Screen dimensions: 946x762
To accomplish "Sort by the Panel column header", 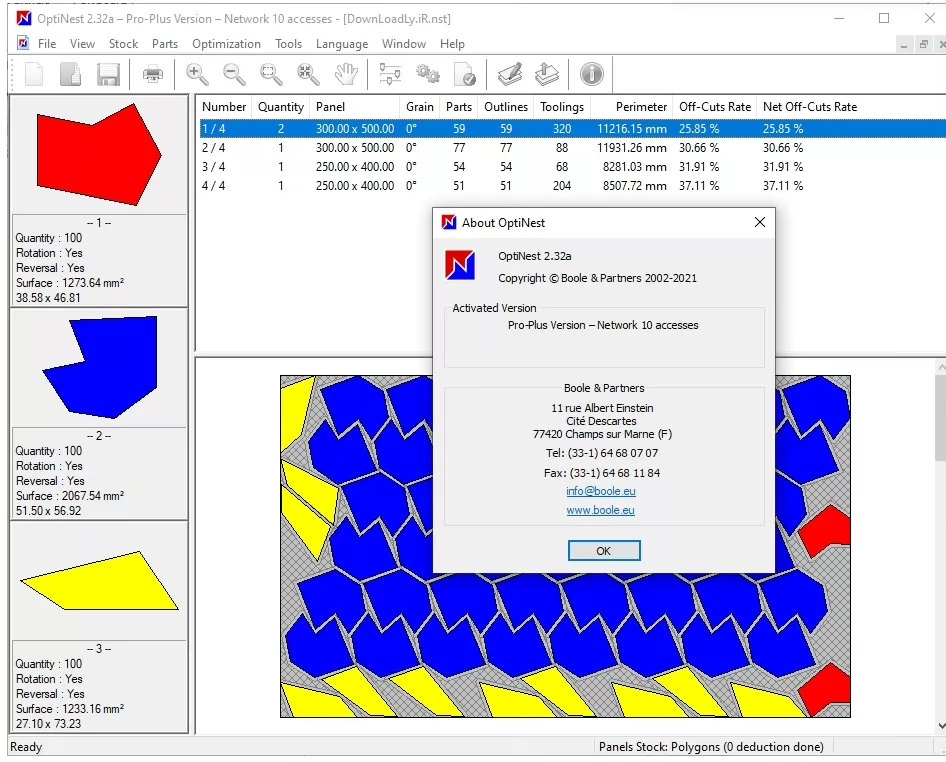I will (355, 107).
